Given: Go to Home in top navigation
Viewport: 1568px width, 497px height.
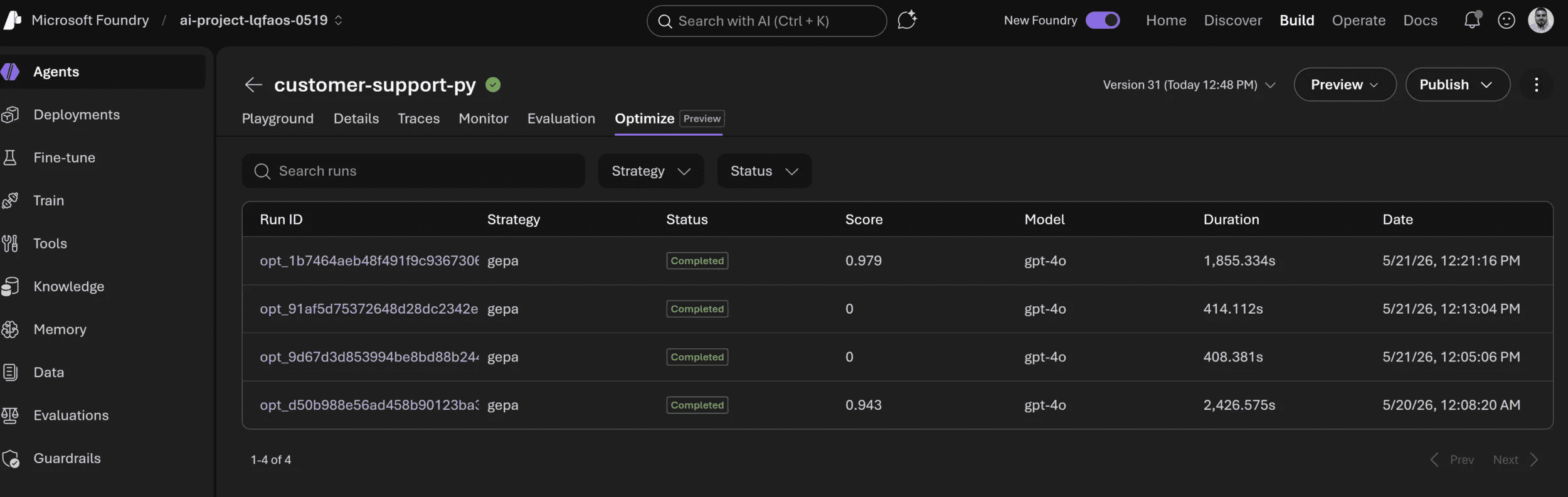Looking at the screenshot, I should click(x=1166, y=20).
